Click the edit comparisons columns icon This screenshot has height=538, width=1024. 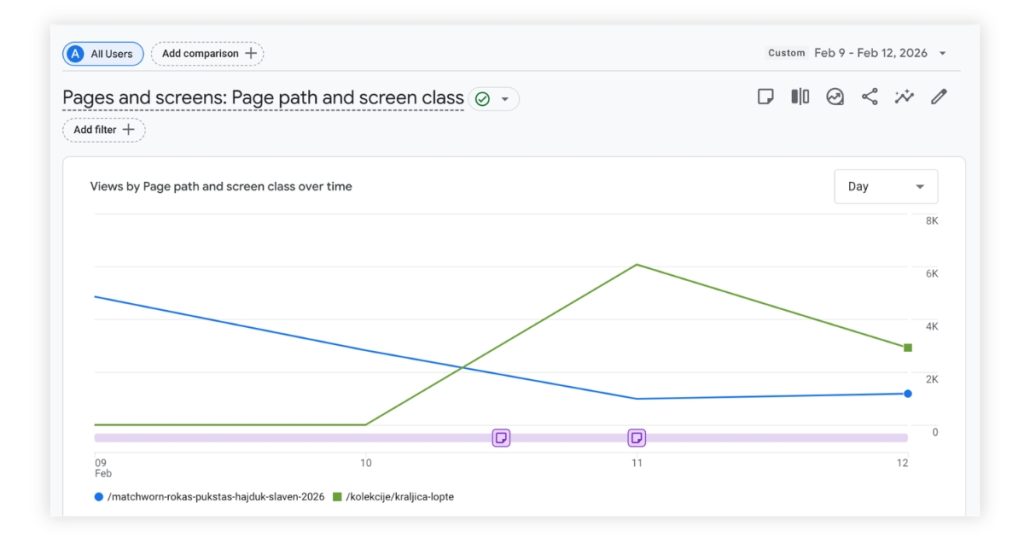pyautogui.click(x=800, y=97)
